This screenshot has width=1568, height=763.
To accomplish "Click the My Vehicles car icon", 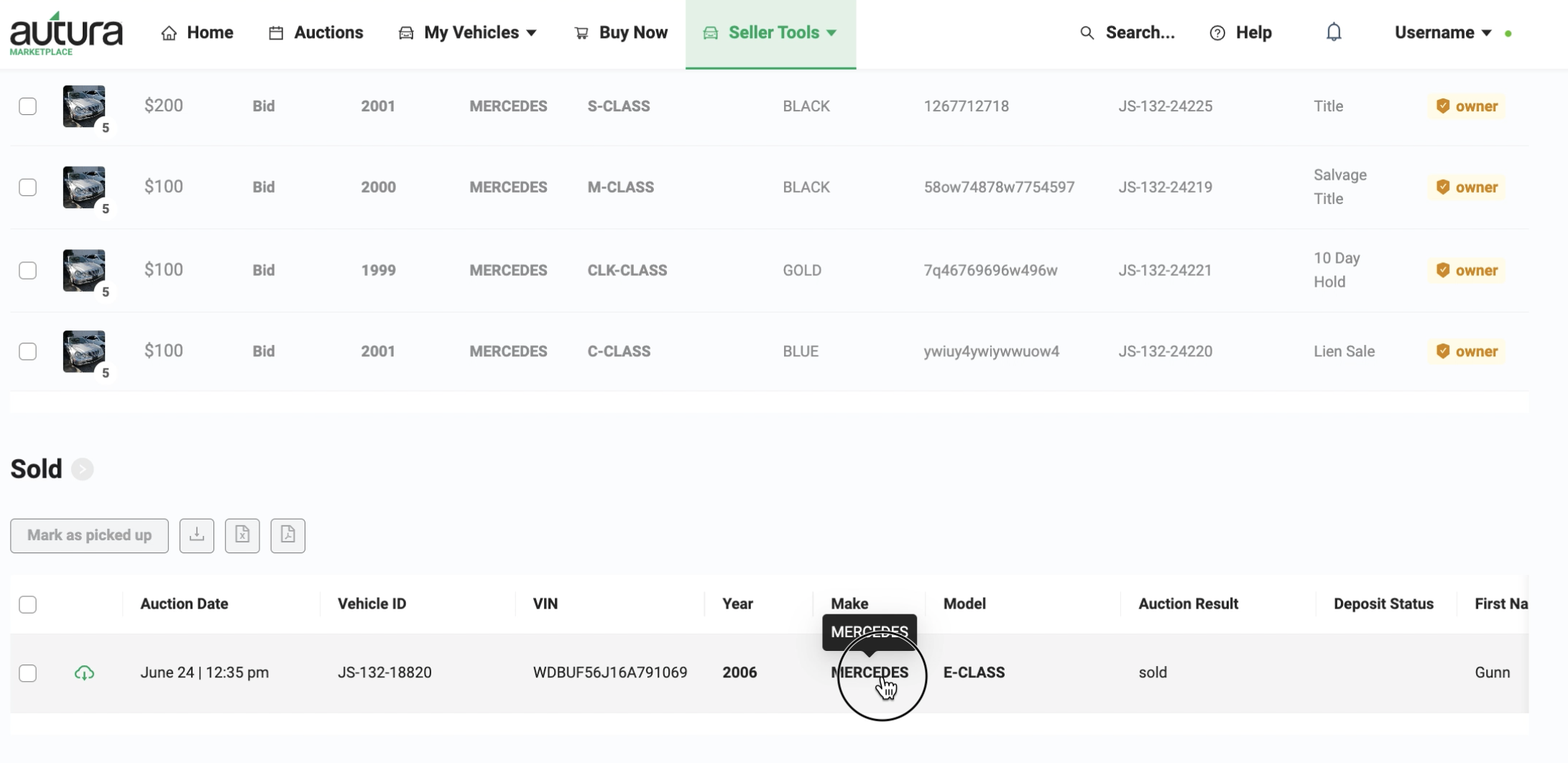I will point(406,33).
